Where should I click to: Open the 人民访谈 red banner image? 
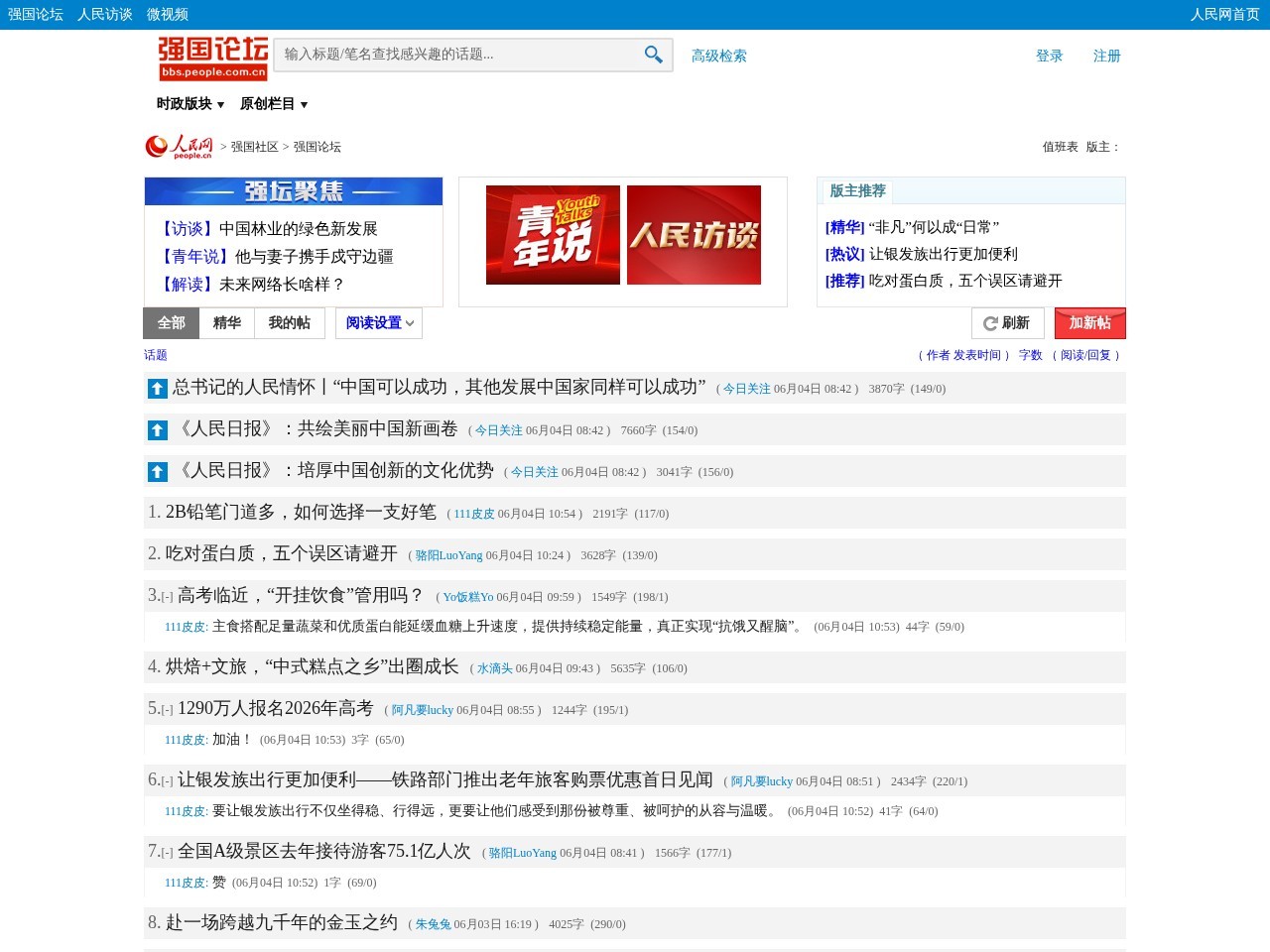pos(694,235)
